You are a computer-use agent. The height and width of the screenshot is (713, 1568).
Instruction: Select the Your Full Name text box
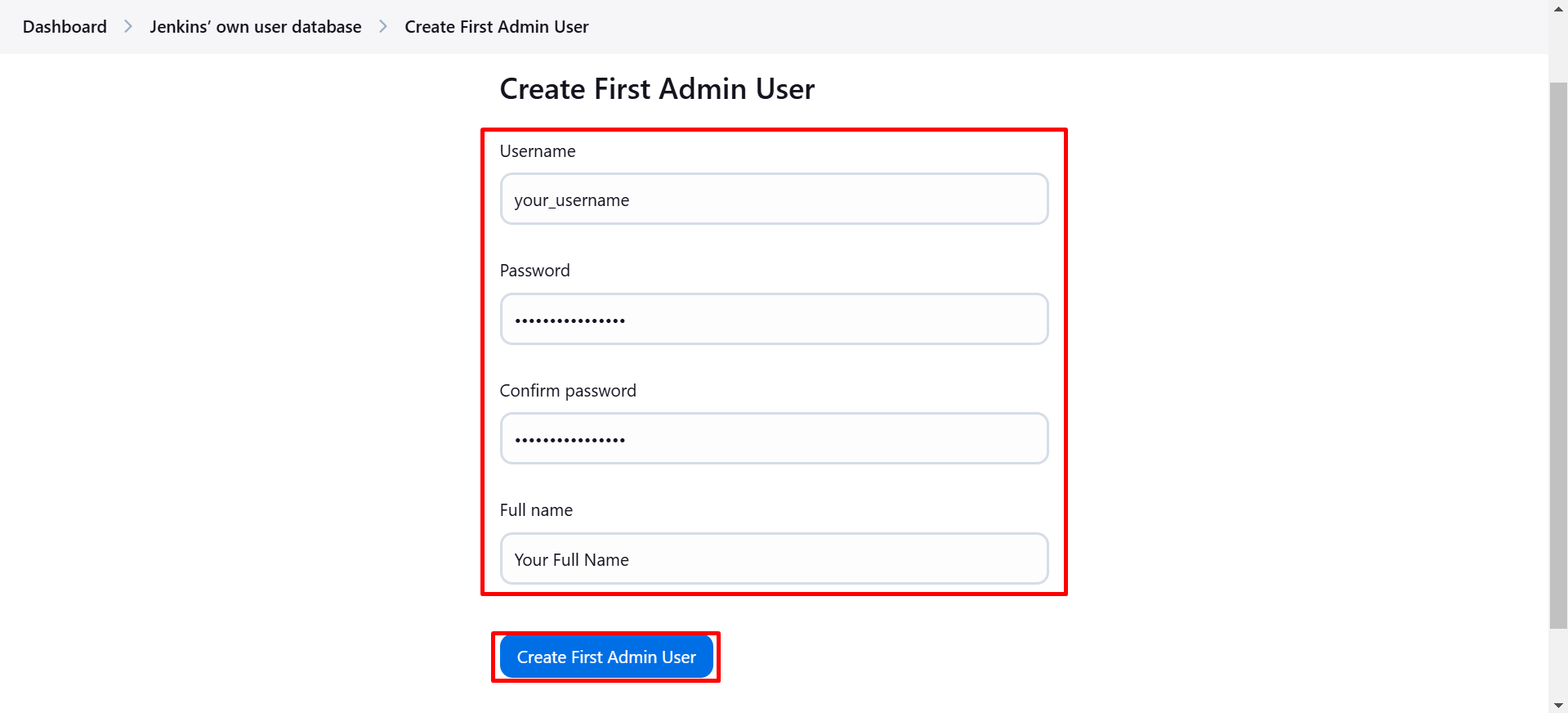[x=773, y=558]
